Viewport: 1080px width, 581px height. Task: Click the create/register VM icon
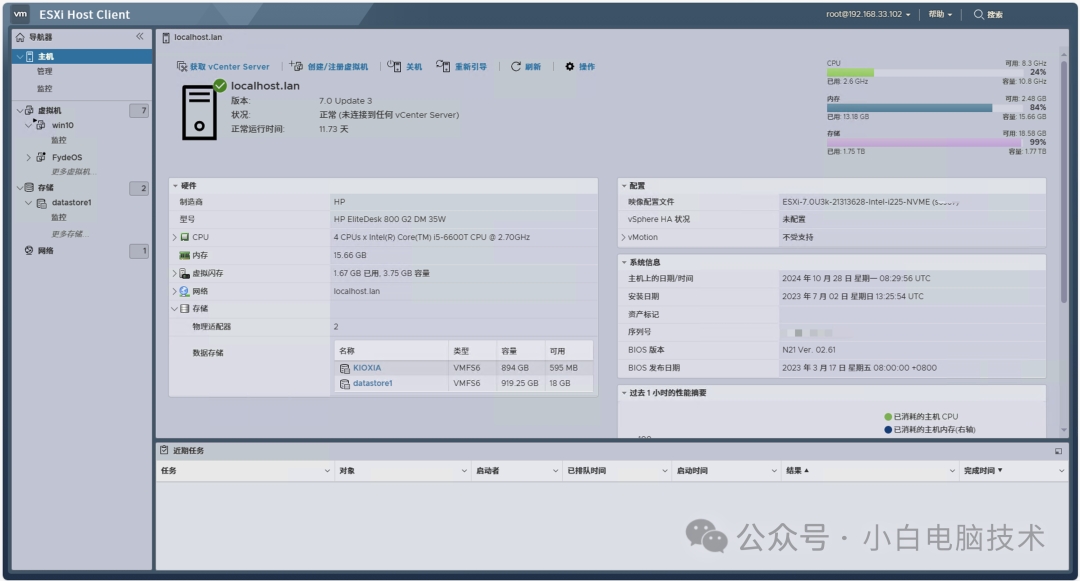click(296, 65)
